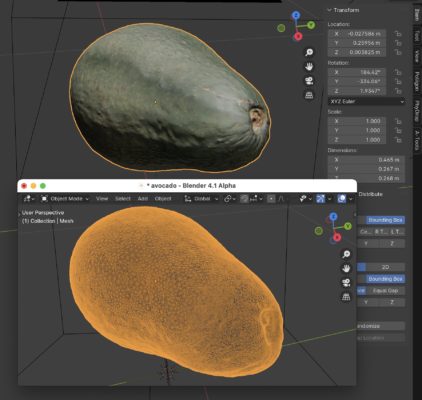The image size is (422, 400).
Task: Lock Location X with padlock icon
Action: tap(398, 34)
